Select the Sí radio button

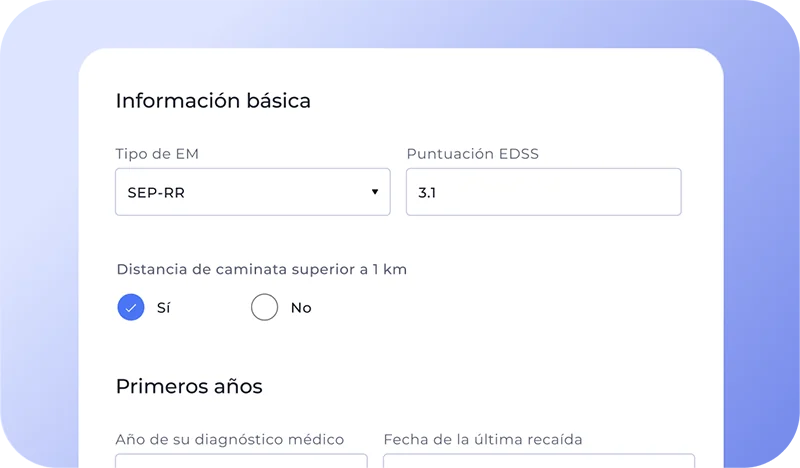(131, 307)
